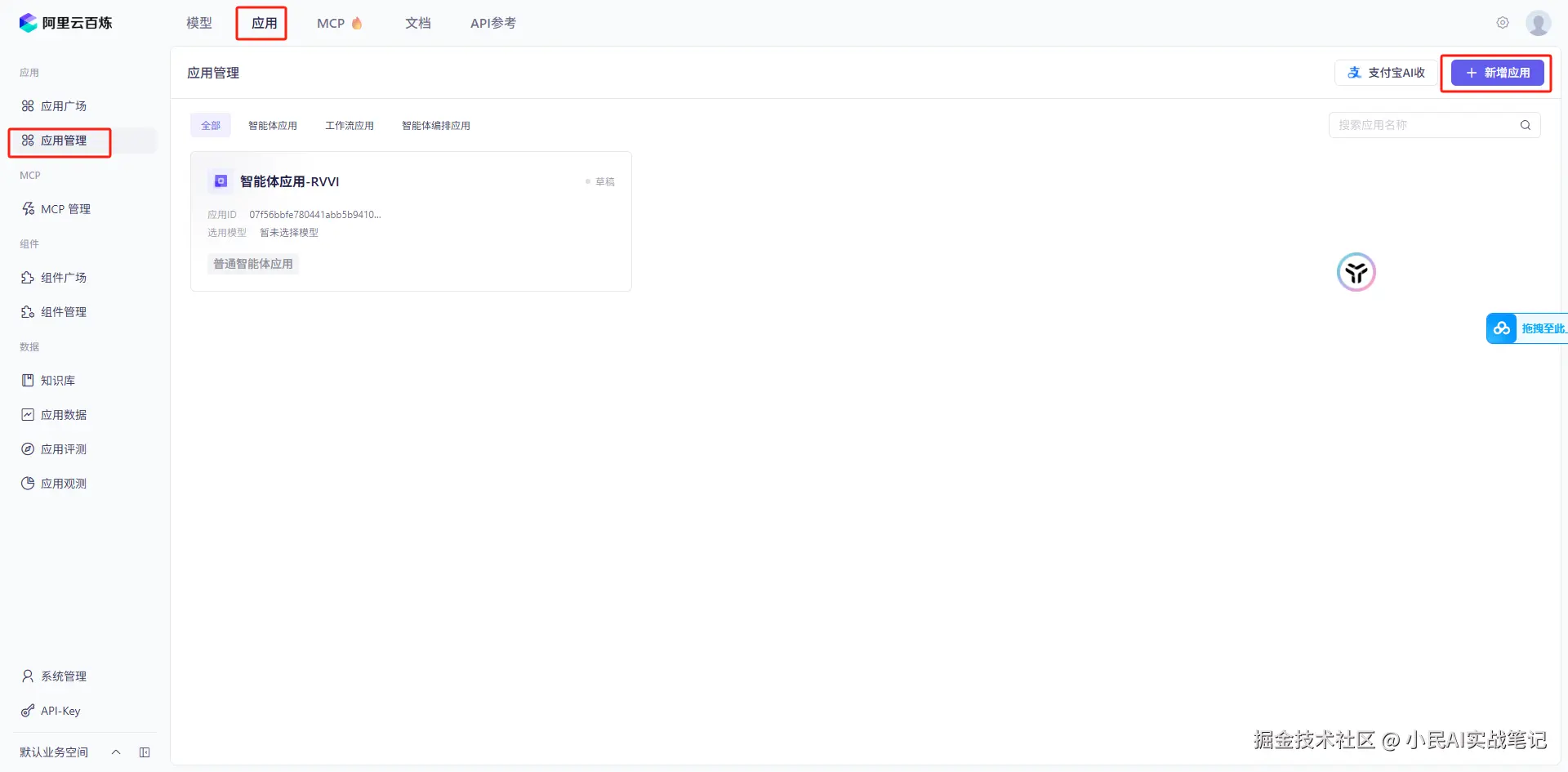Expand the 默认业务空间 workspace switcher
1568x772 pixels.
tap(116, 752)
